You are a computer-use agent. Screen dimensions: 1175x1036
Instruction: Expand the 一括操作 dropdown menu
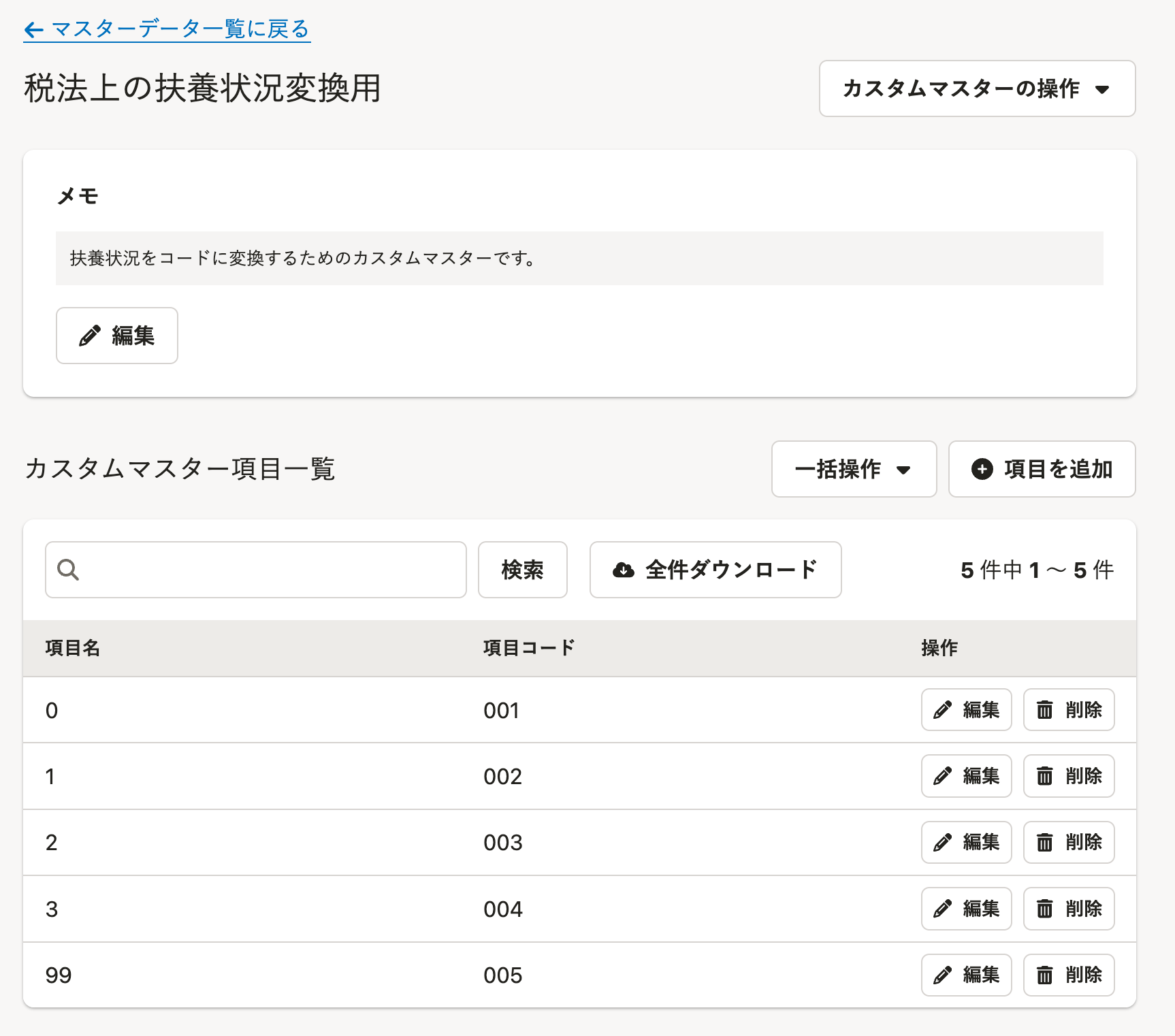tap(854, 469)
